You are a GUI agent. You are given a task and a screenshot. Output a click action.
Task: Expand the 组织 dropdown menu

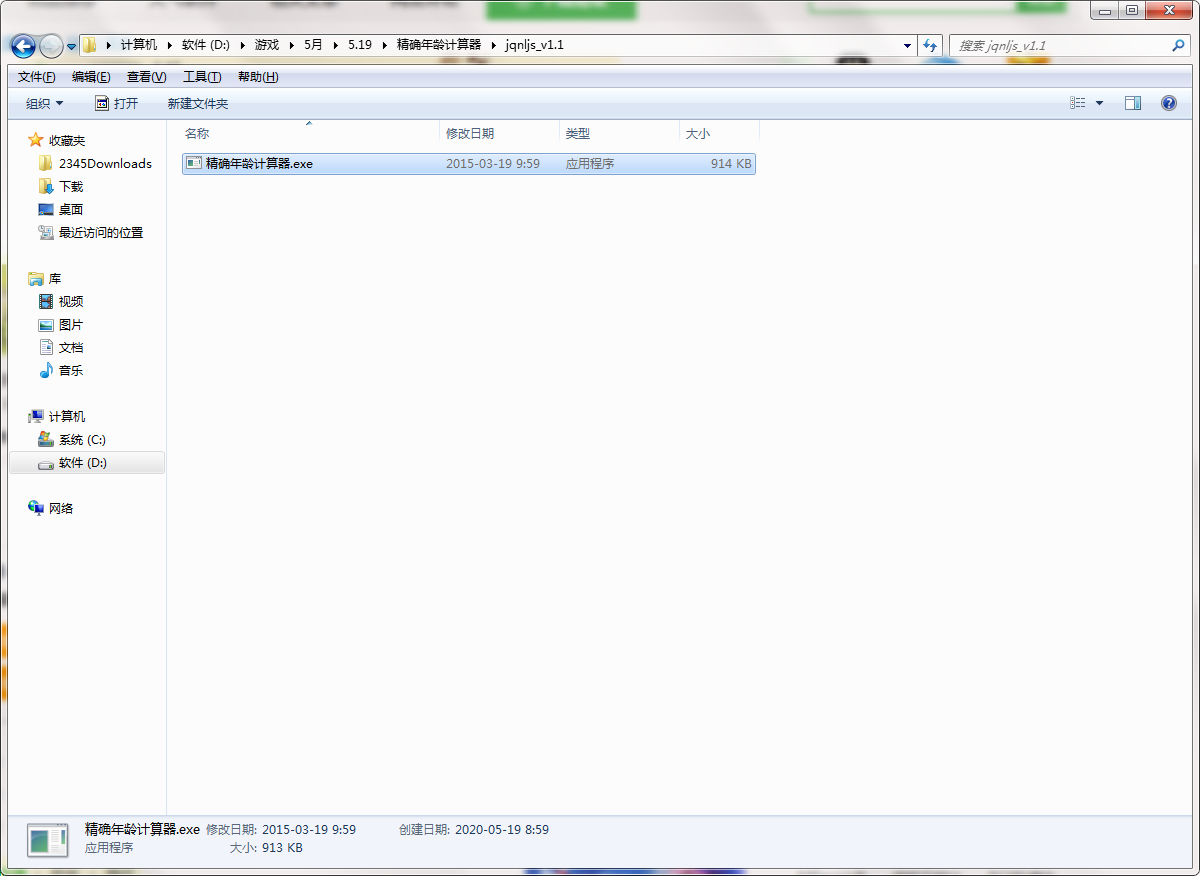tap(44, 104)
